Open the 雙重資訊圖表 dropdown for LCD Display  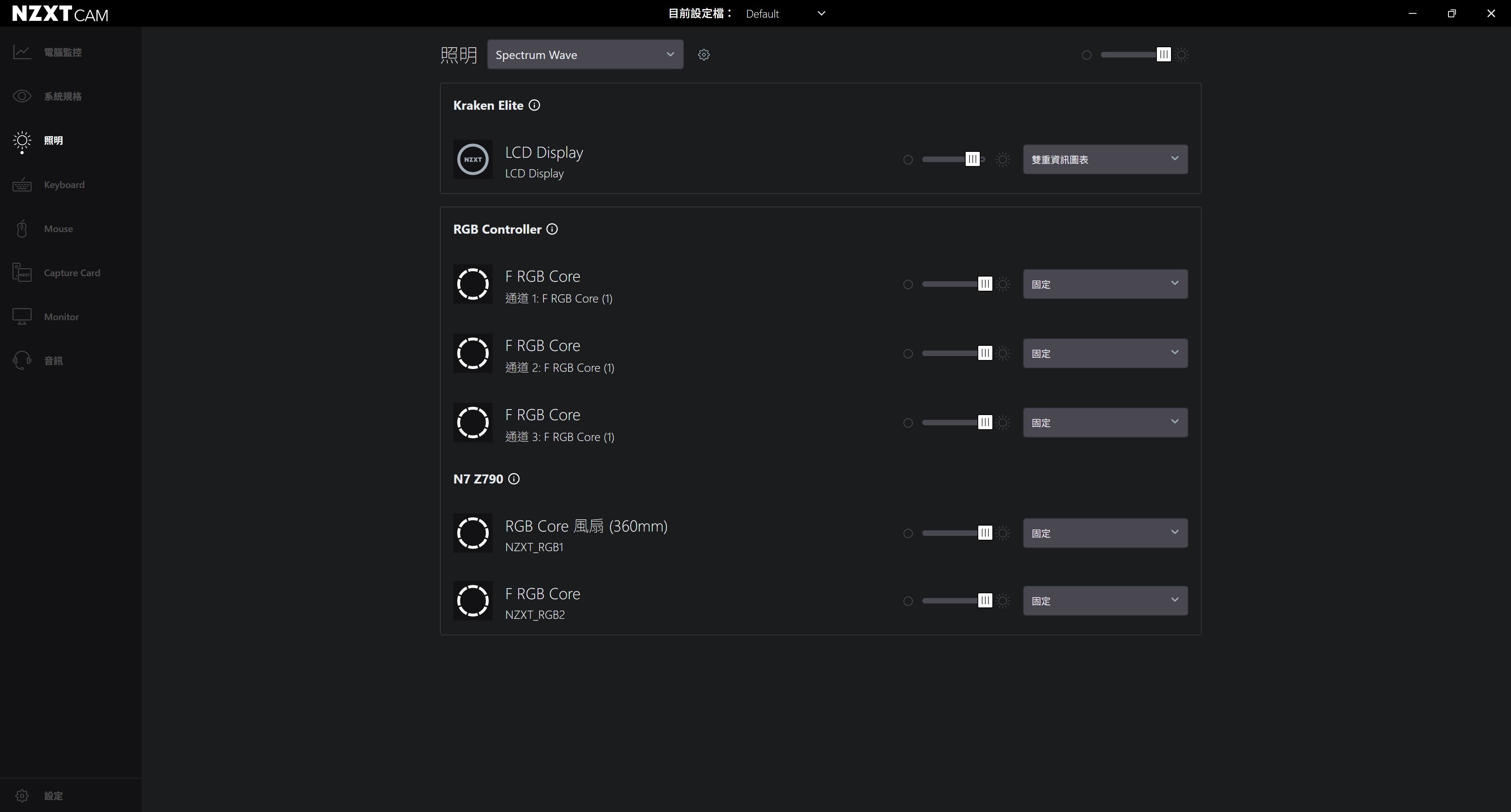[1105, 159]
